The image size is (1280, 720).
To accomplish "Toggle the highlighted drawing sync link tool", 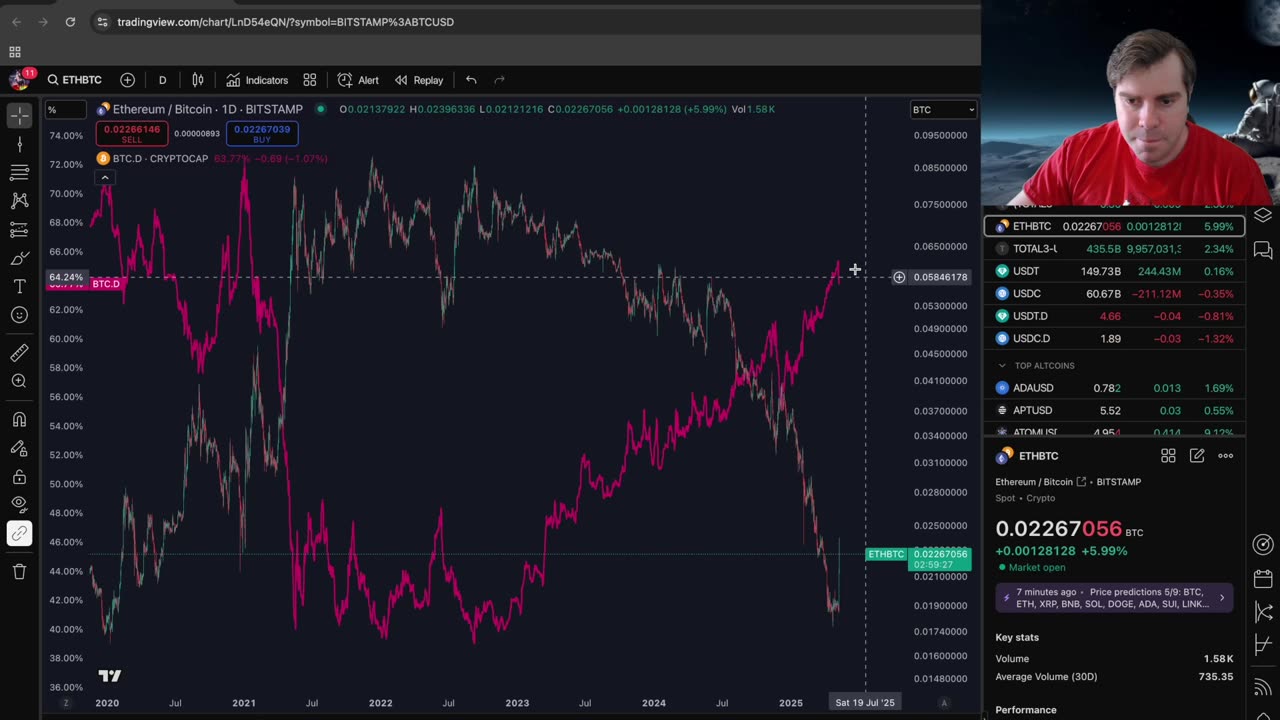I will 19,533.
